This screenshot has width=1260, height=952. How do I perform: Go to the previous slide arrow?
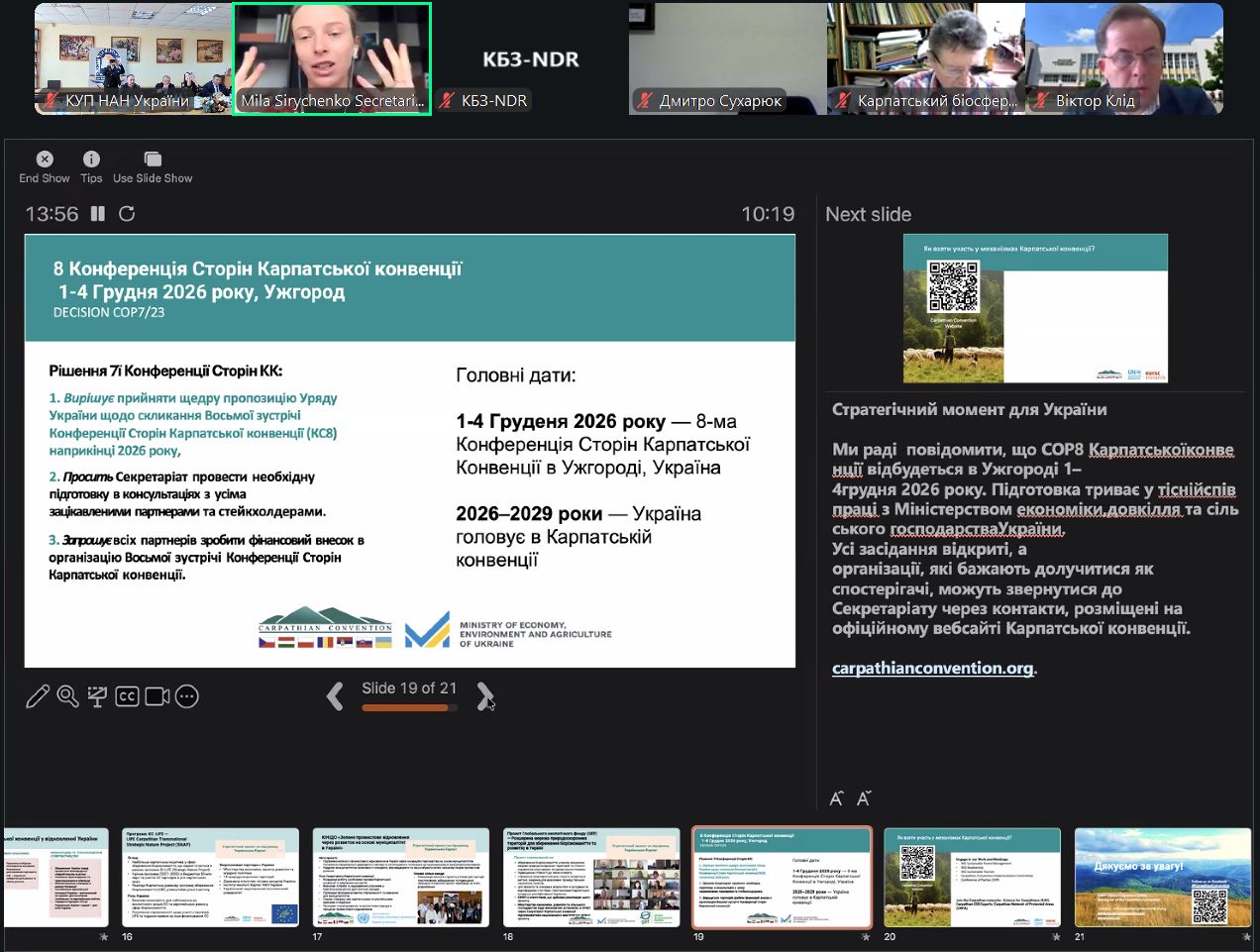pos(336,696)
